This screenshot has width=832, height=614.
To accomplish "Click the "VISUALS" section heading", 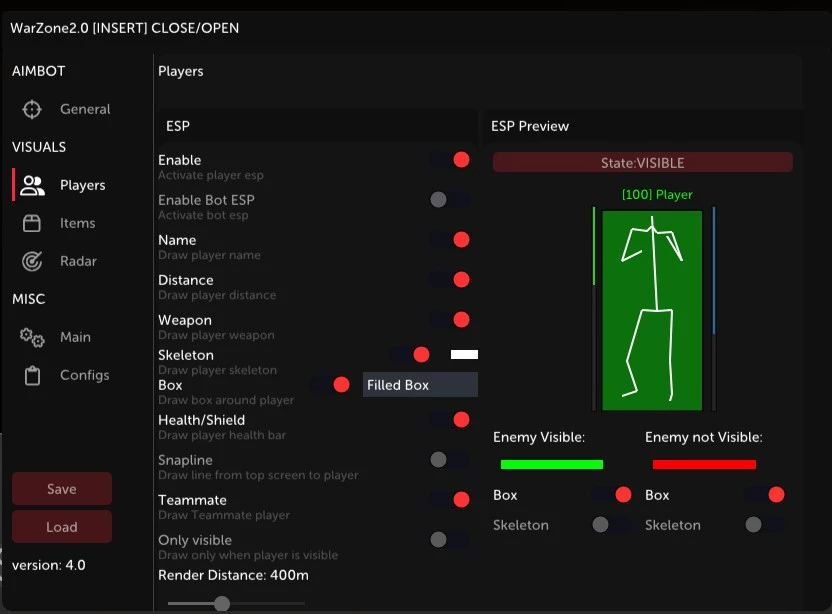I will [x=39, y=147].
